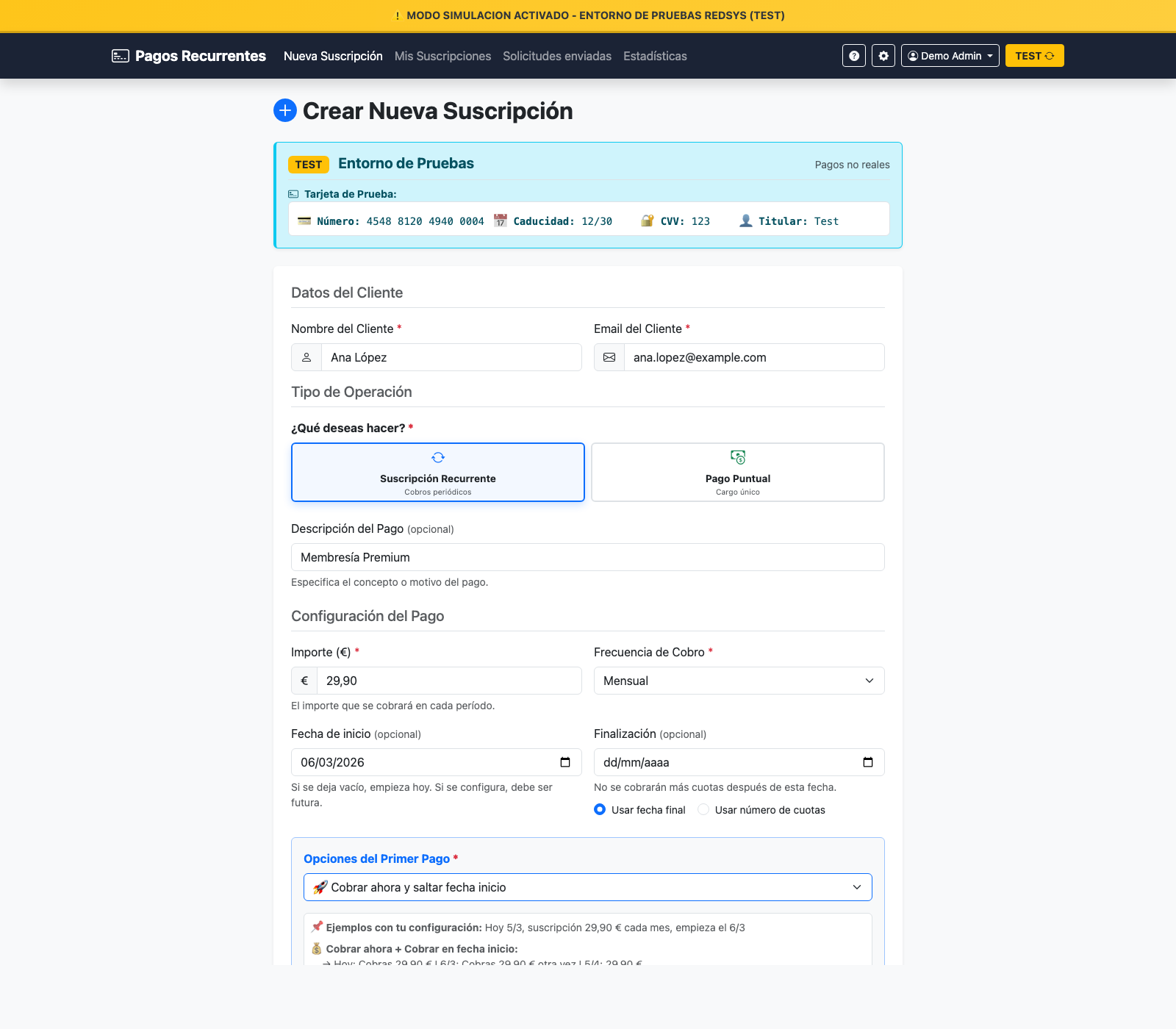Open the Opciones del Primer Pago dropdown

click(x=587, y=887)
